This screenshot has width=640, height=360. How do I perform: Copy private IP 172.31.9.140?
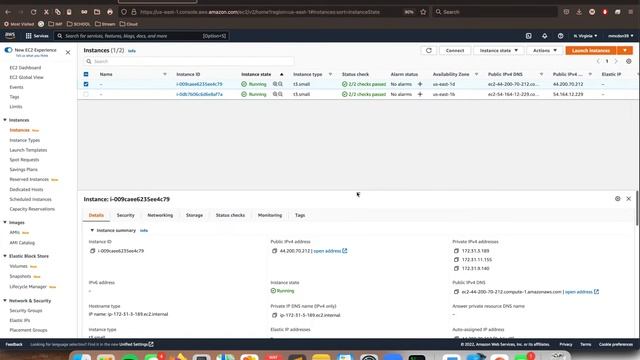tap(456, 269)
